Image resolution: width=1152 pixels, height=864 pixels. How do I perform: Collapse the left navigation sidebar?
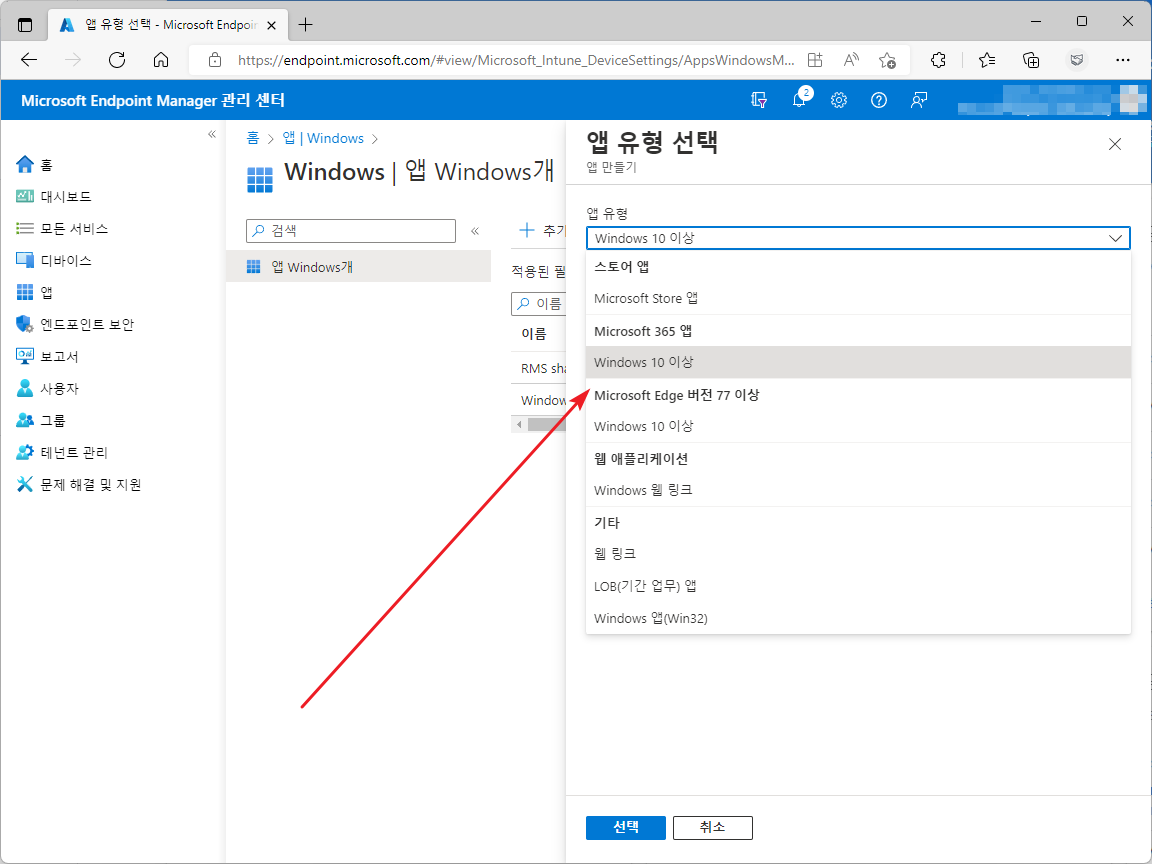pos(212,134)
